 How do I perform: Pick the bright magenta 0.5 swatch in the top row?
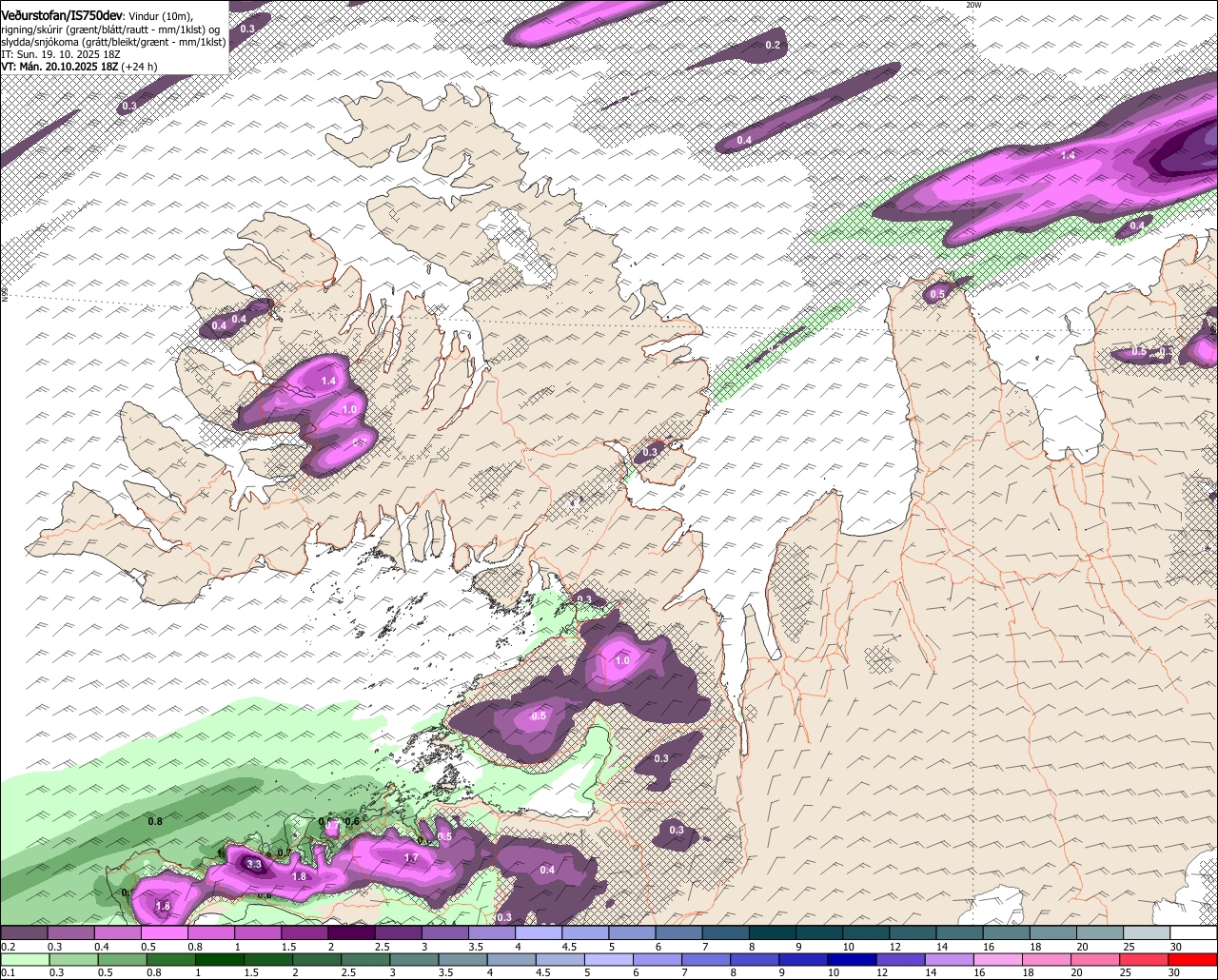coord(164,933)
